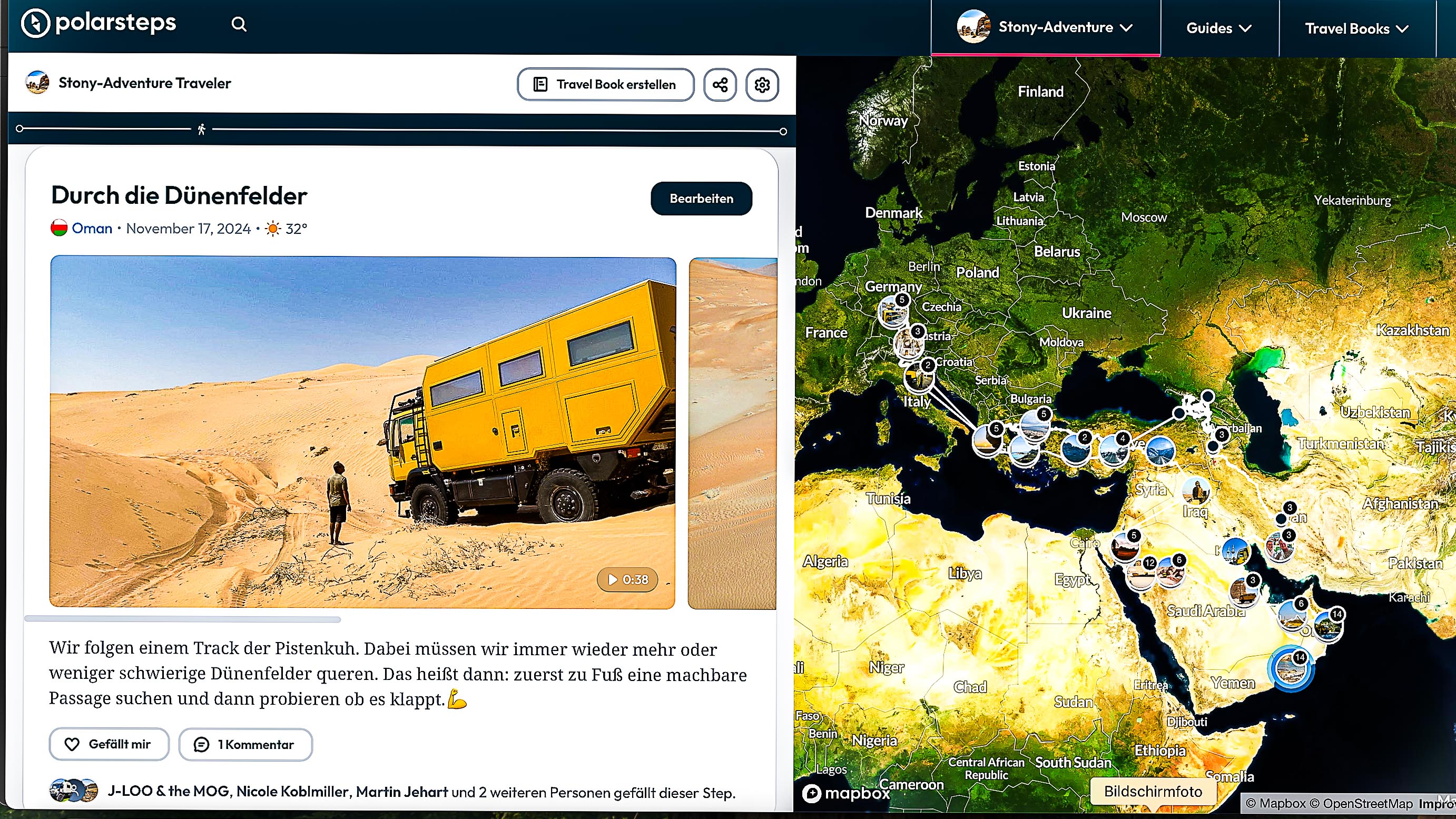The image size is (1456, 819).
Task: Click the Bearbeiten edit button
Action: (x=701, y=199)
